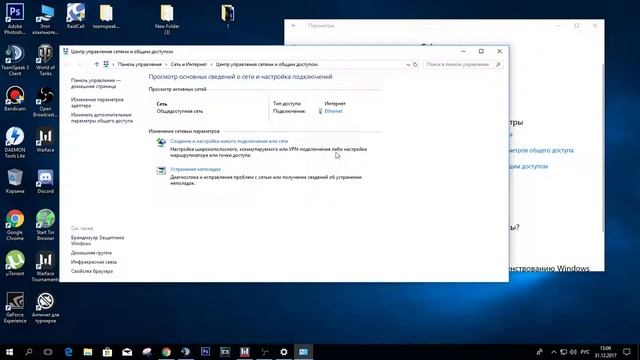The width and height of the screenshot is (640, 360).
Task: Select the desktop folder named 1
Action: point(228,16)
